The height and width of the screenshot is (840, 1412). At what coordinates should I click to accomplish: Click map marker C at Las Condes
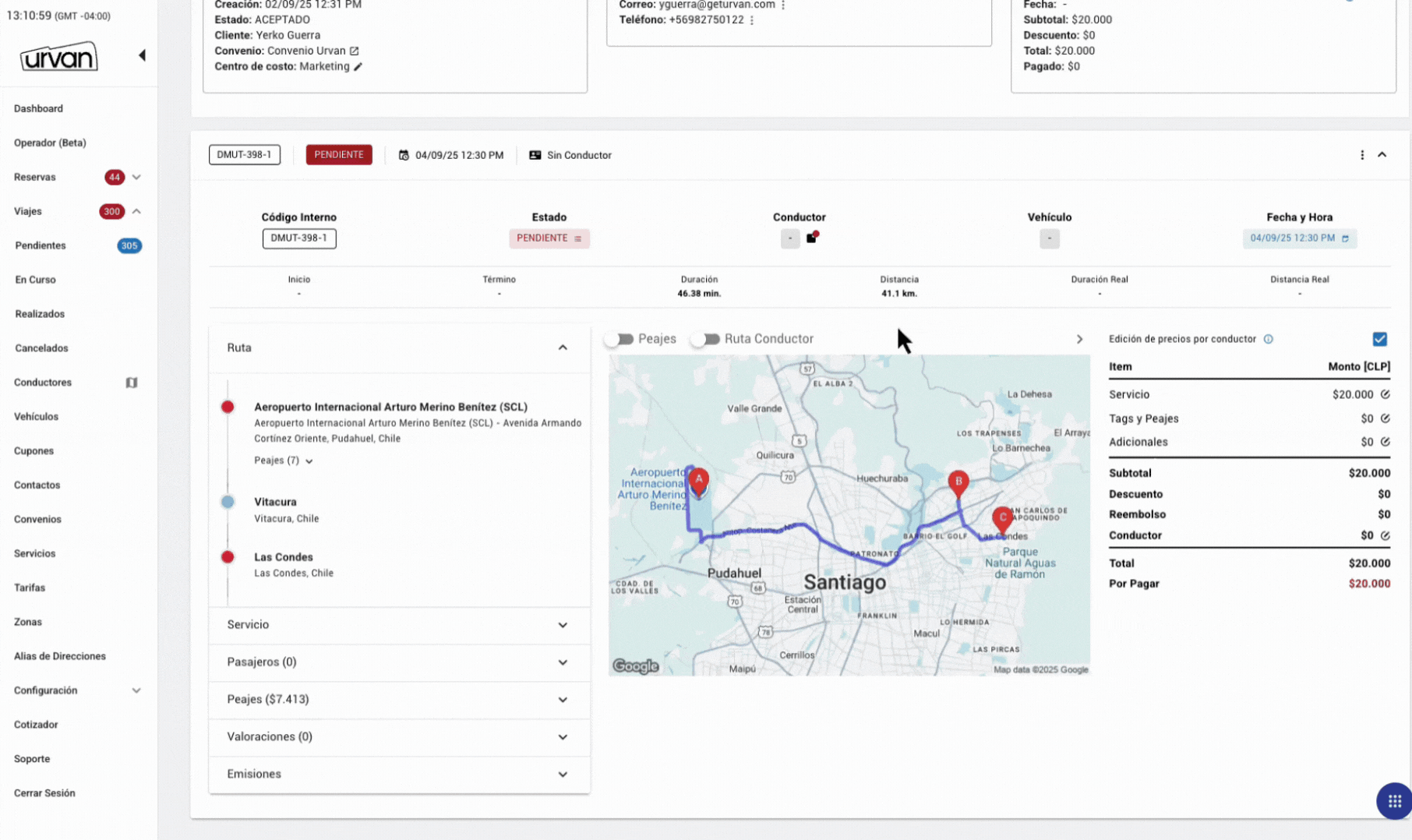coord(1002,520)
